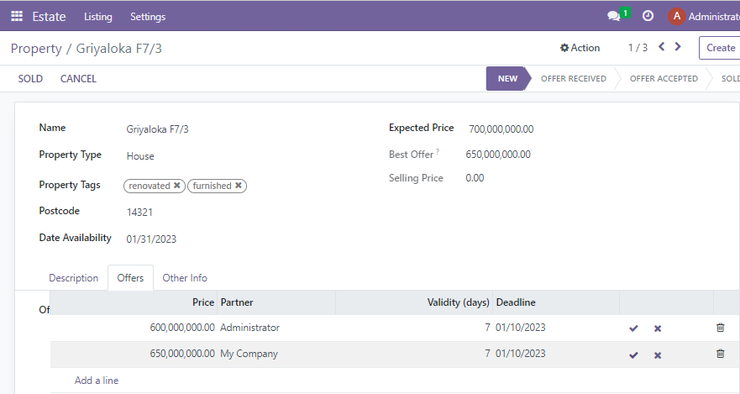740x394 pixels.
Task: Go to previous record arrow
Action: tap(662, 47)
